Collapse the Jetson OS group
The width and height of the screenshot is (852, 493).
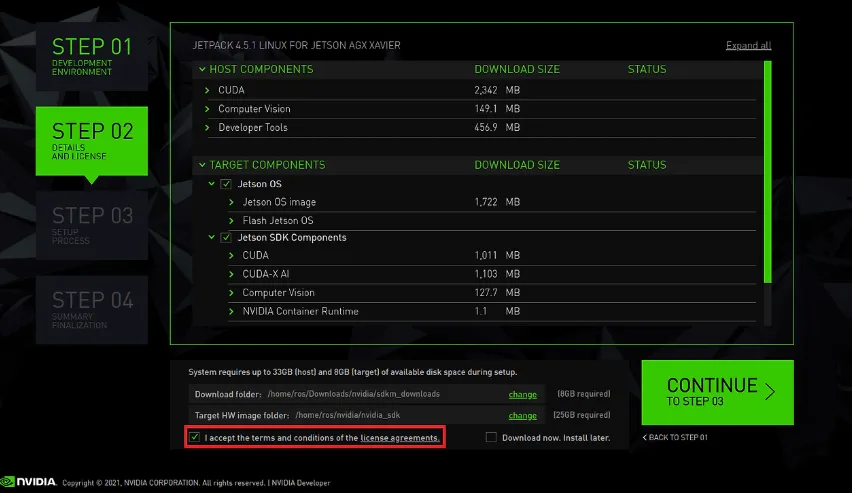pyautogui.click(x=212, y=184)
